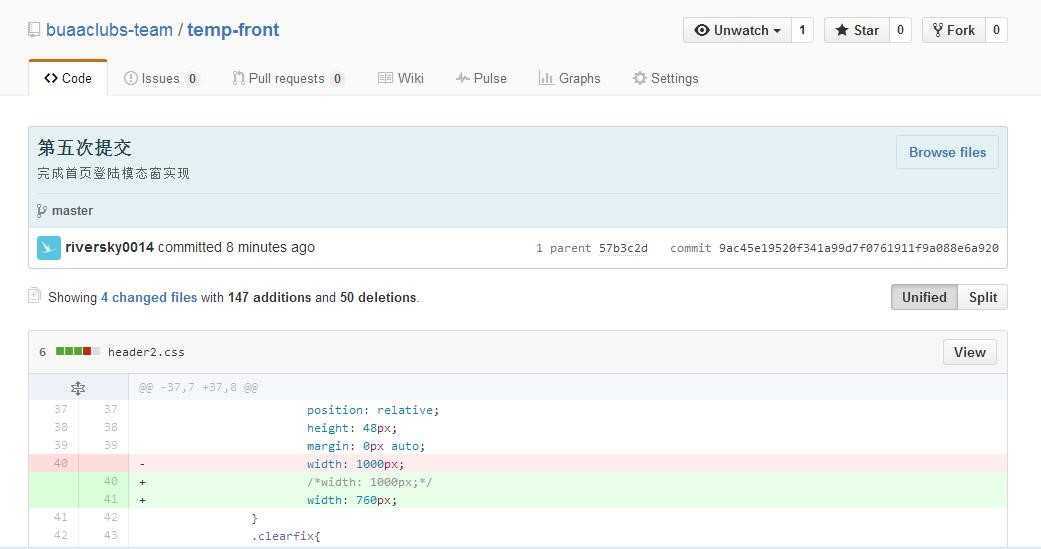The width and height of the screenshot is (1041, 549).
Task: Click the full commit hash text
Action: [x=858, y=248]
